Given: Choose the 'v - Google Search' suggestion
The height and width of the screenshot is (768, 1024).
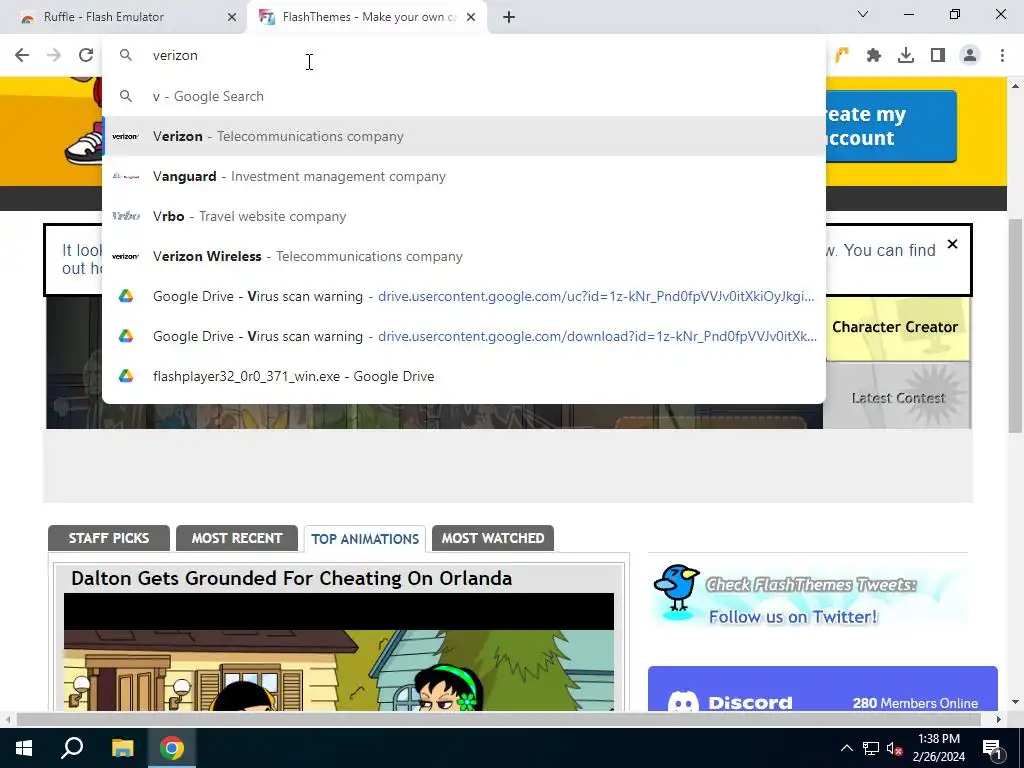Looking at the screenshot, I should tap(464, 96).
